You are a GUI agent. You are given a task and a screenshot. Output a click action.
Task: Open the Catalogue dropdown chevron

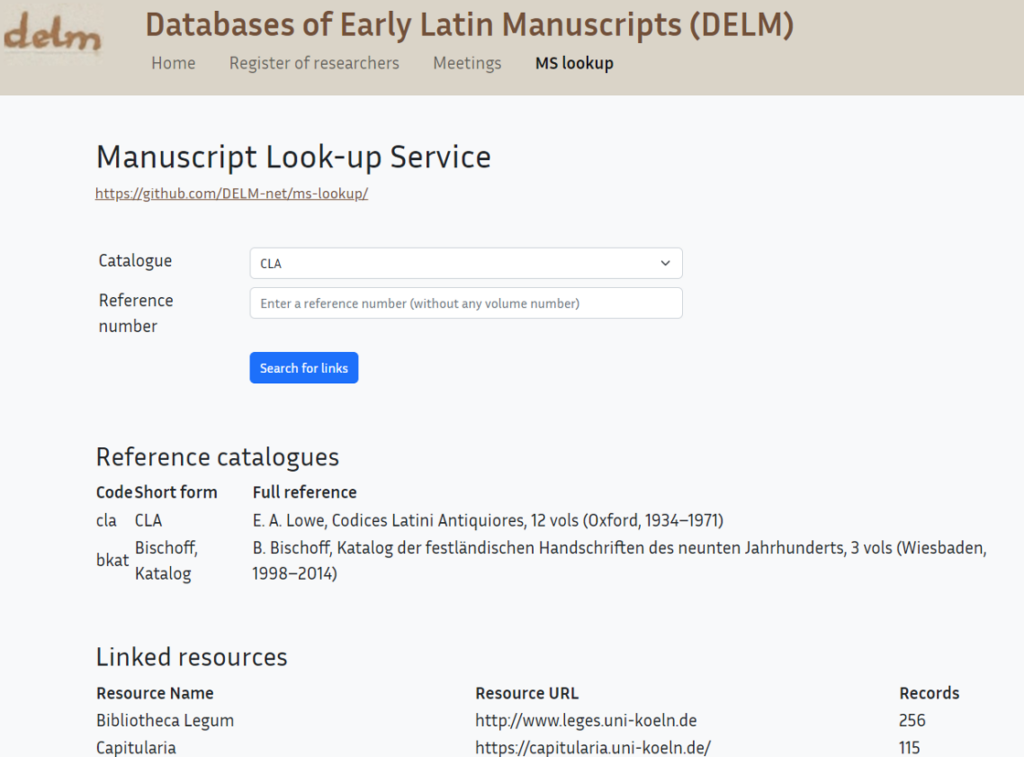click(x=665, y=263)
